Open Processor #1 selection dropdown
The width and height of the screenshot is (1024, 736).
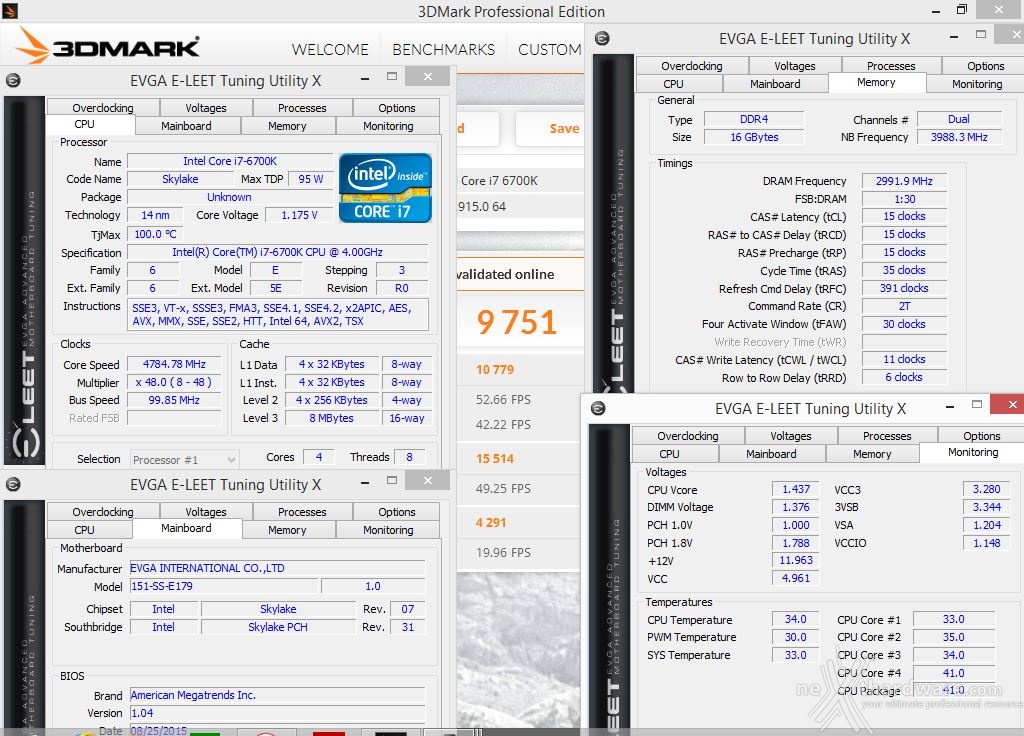(185, 460)
